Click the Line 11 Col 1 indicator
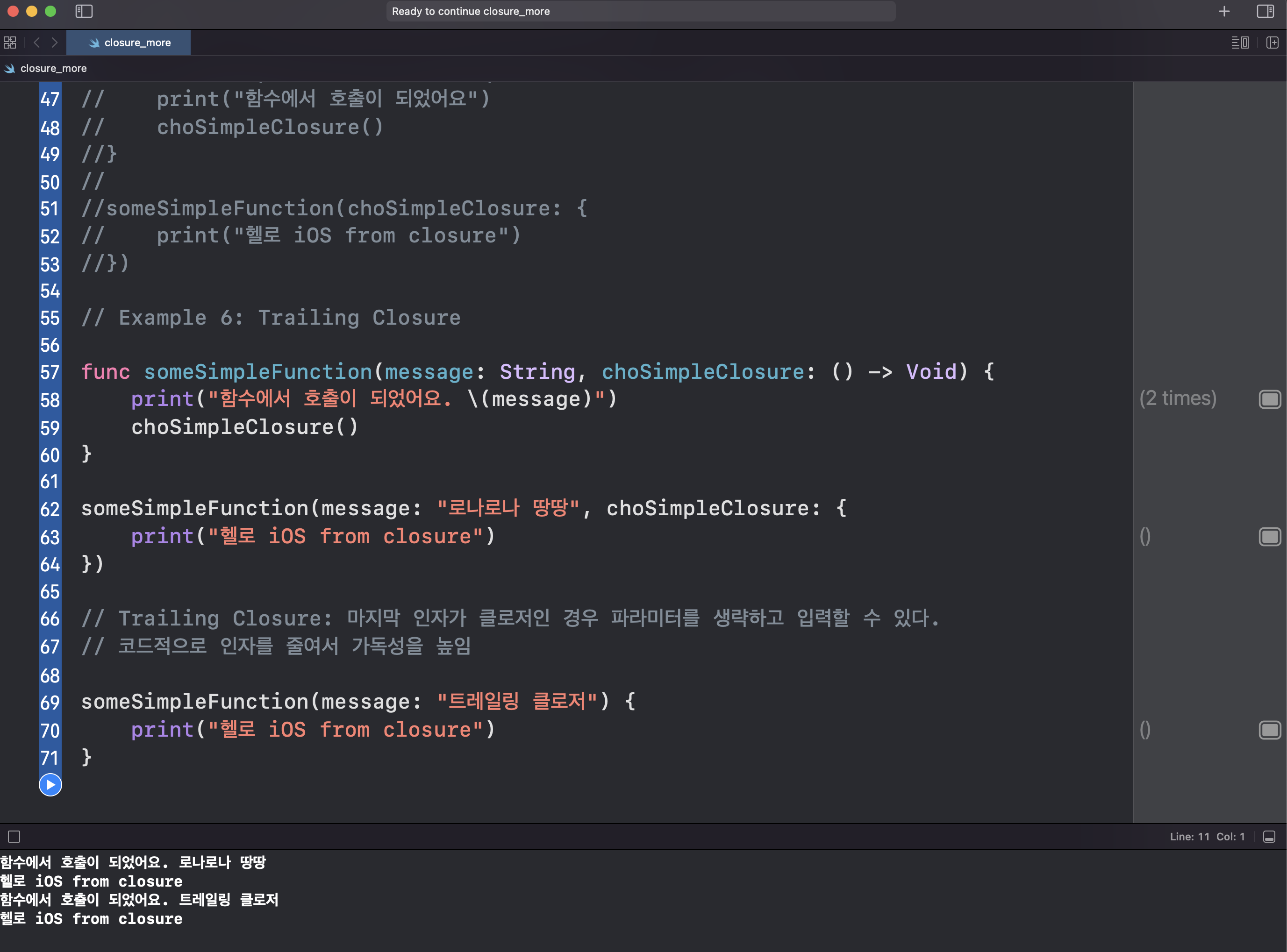The image size is (1287, 952). click(x=1207, y=837)
